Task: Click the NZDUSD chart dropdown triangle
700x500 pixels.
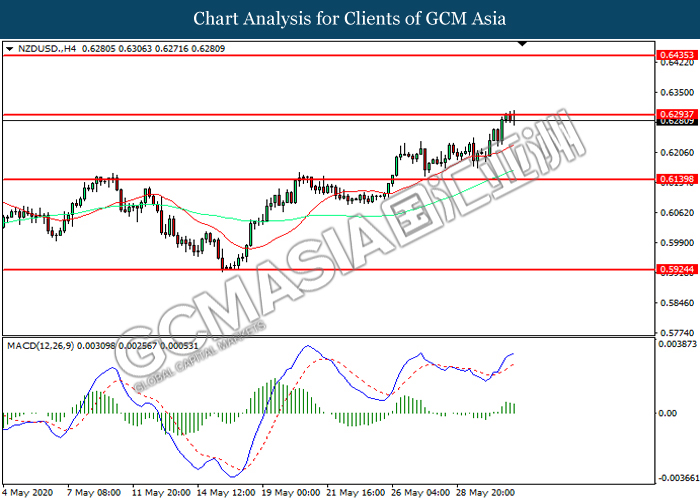Action: click(9, 49)
